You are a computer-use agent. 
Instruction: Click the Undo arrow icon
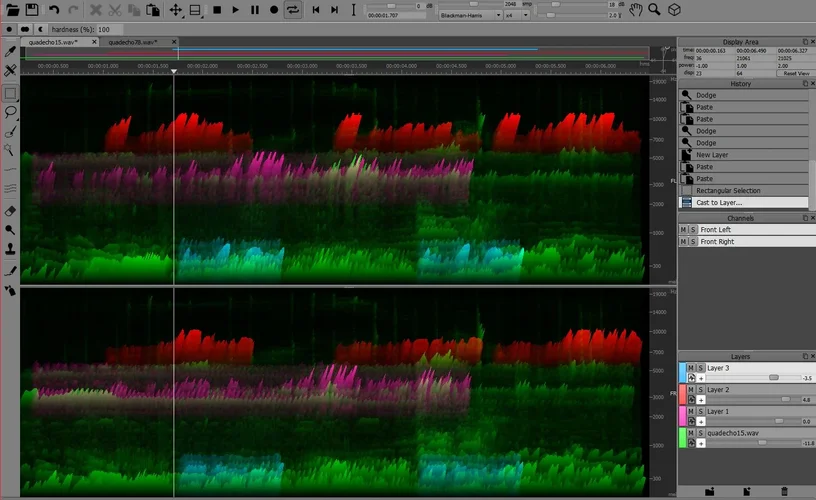coord(55,9)
